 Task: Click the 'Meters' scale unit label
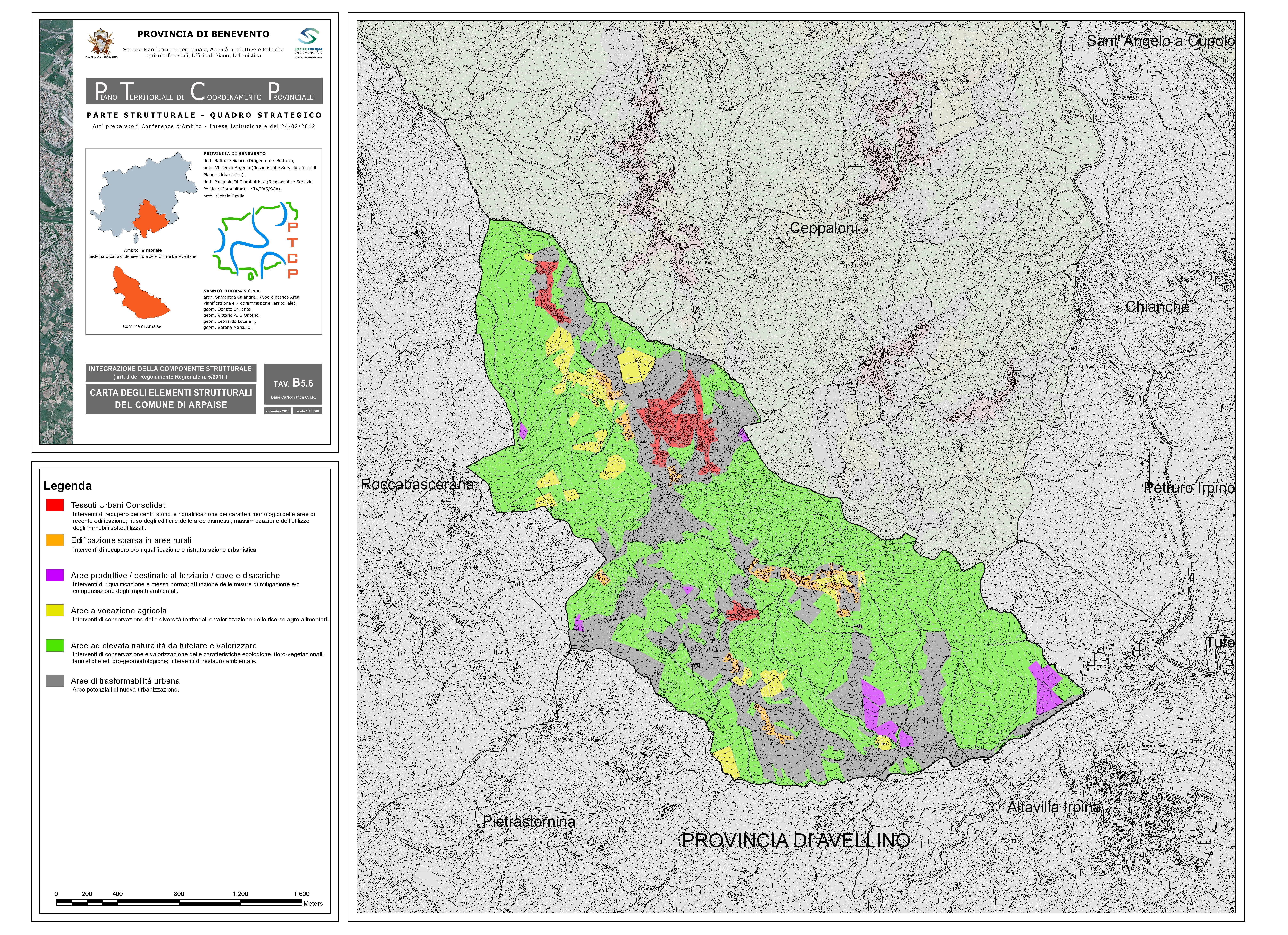(x=313, y=904)
